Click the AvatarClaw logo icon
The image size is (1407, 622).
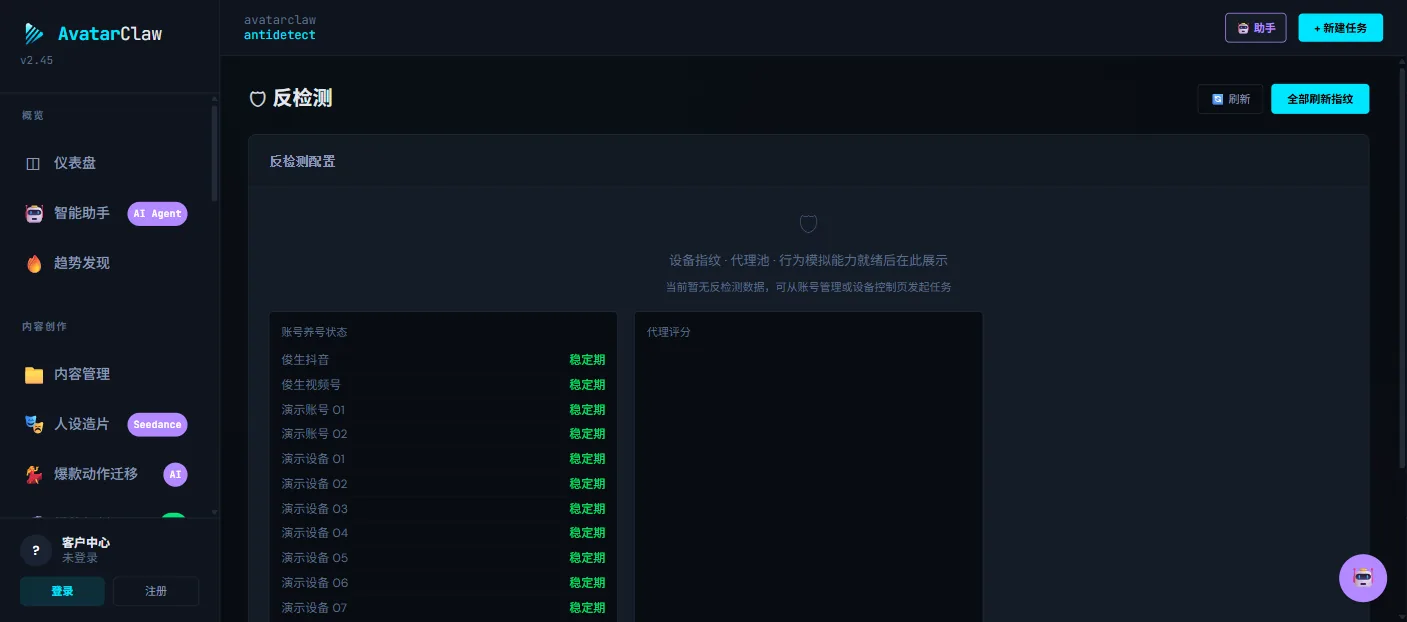click(x=35, y=34)
